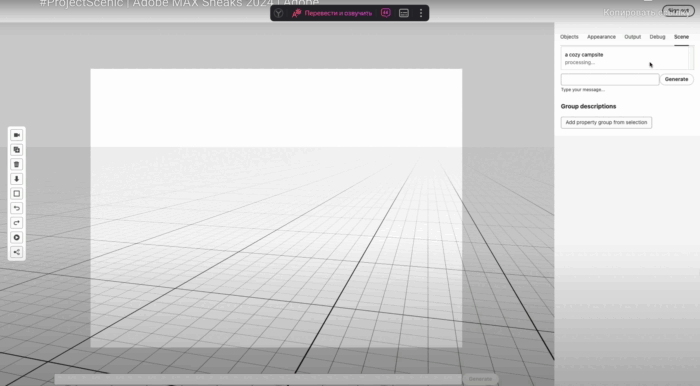700x386 pixels.
Task: Click the Yandex logo in overlay bar
Action: tap(279, 13)
